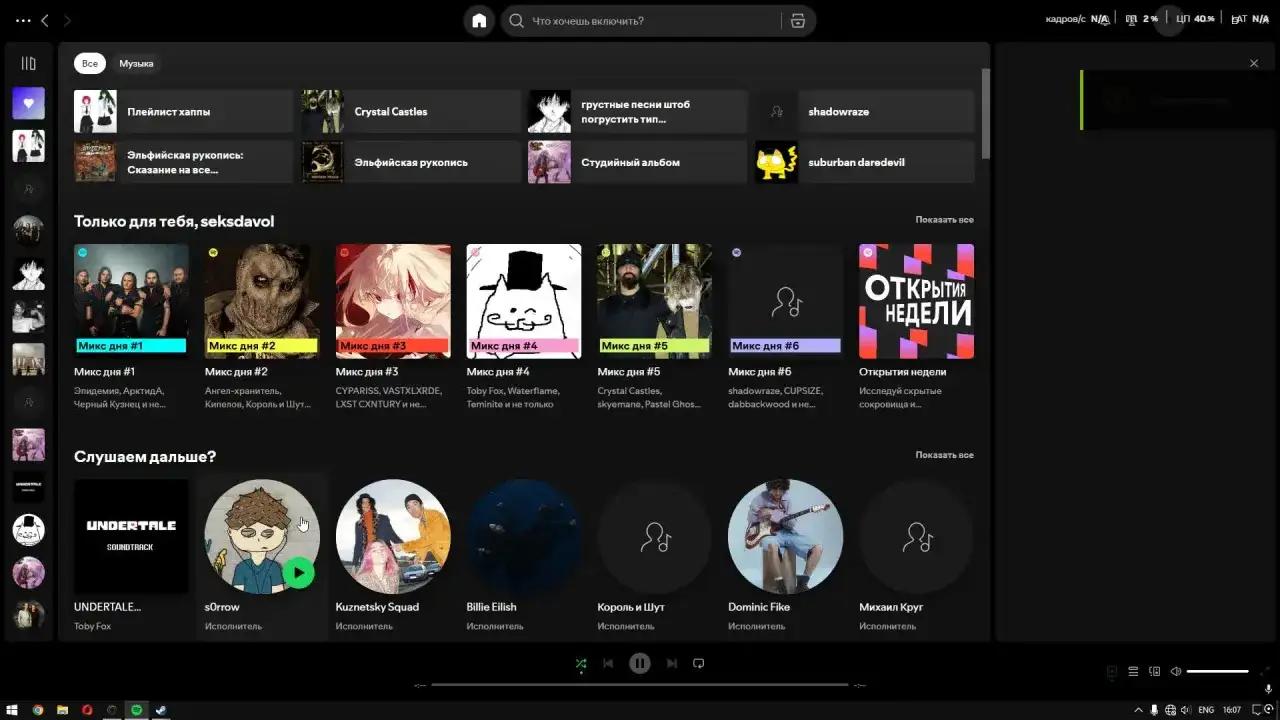1280x720 pixels.
Task: Click Spotify icon in taskbar
Action: pyautogui.click(x=137, y=710)
